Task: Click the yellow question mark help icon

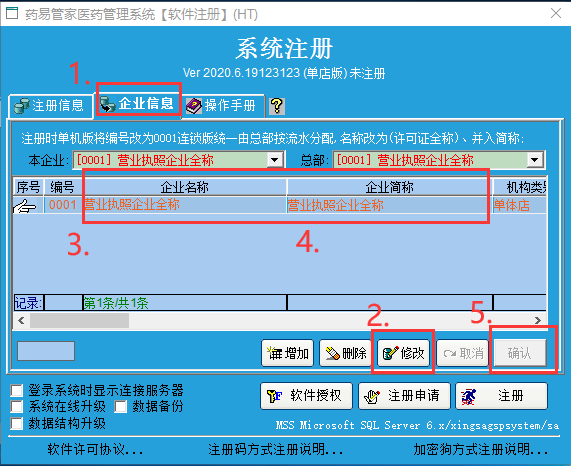Action: pos(277,106)
